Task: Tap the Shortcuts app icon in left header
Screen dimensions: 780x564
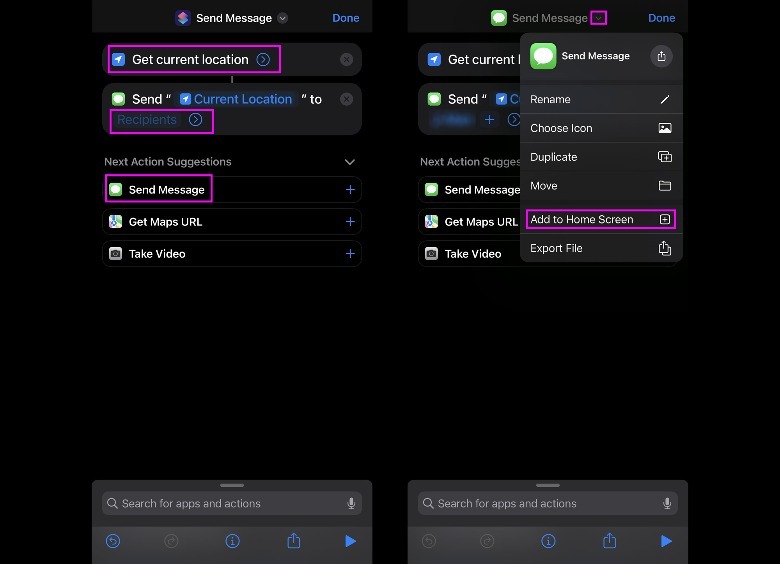Action: coord(183,18)
